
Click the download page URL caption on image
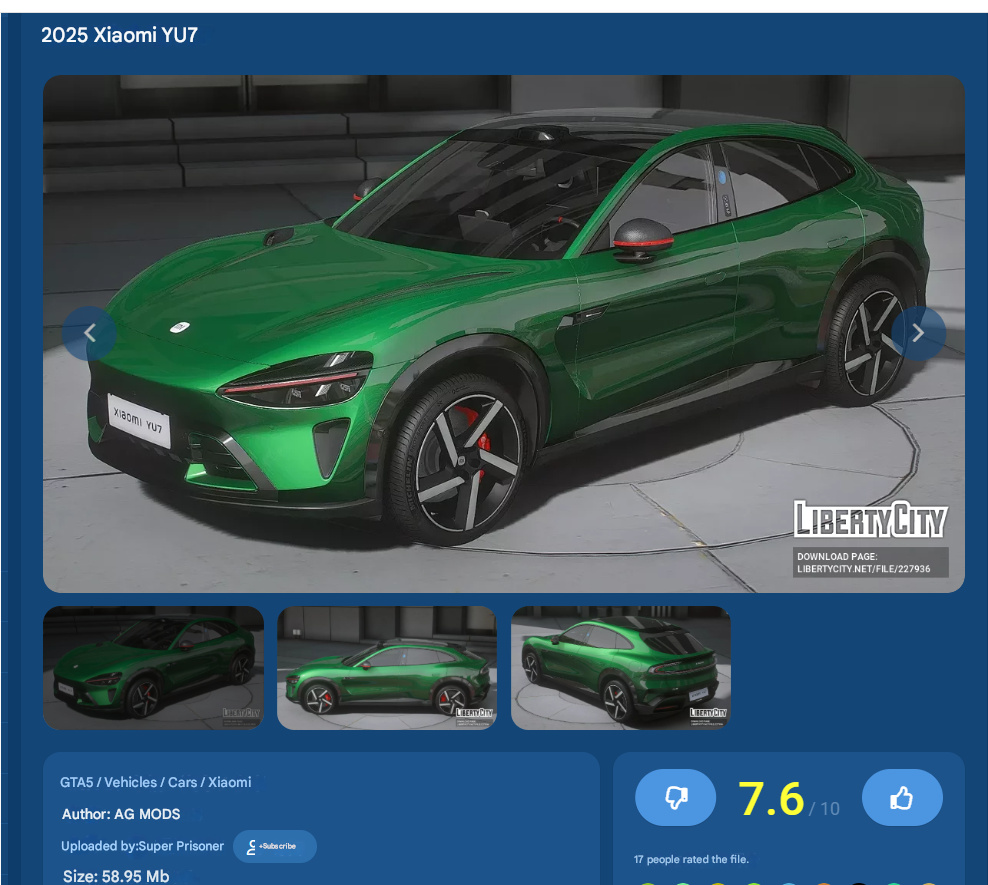[864, 563]
